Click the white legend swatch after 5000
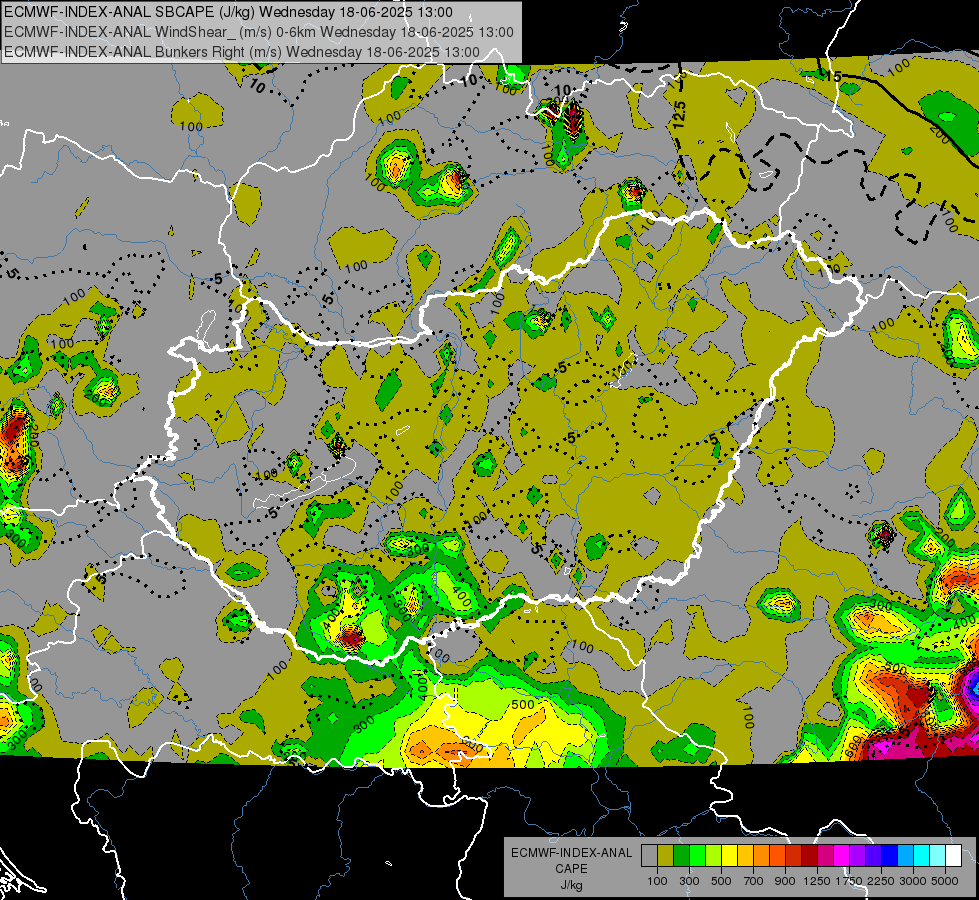This screenshot has width=979, height=900. (x=953, y=856)
